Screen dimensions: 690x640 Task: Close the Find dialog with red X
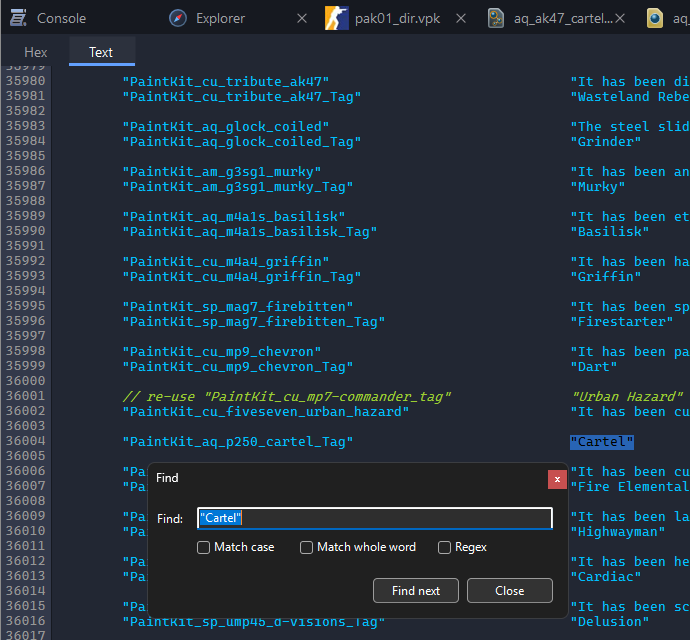coord(557,479)
